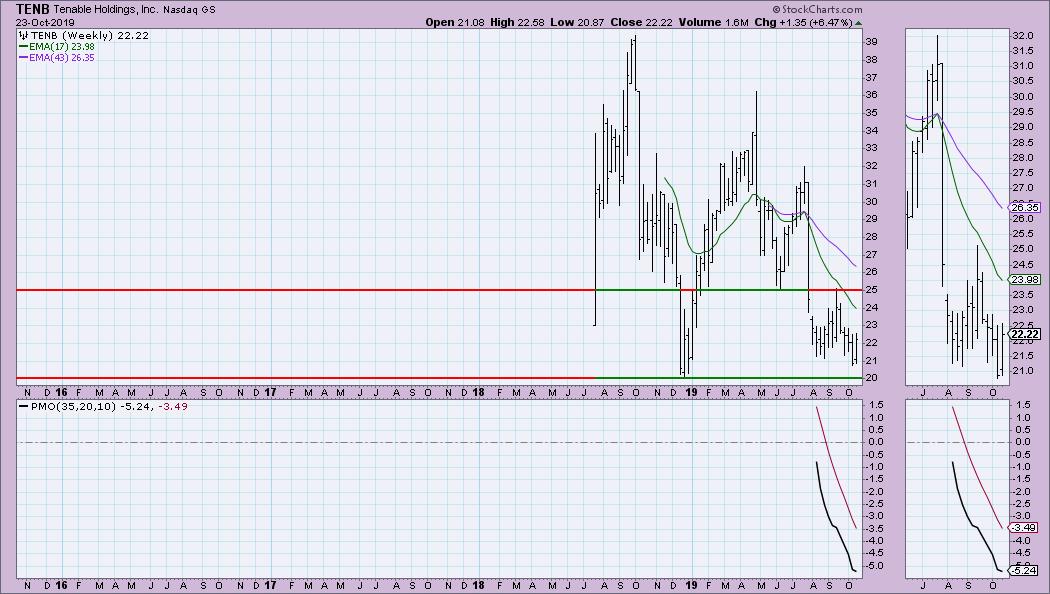Click the green up-arrow change indicator

click(858, 23)
